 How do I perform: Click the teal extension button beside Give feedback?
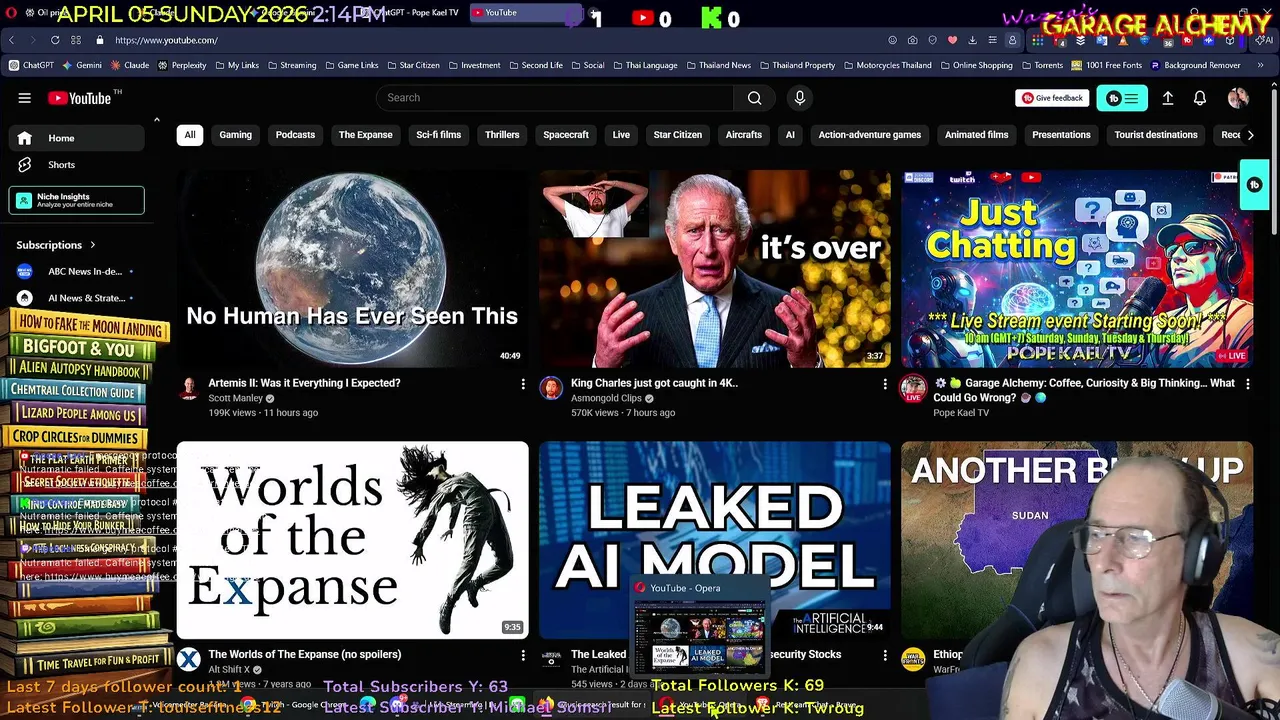(x=1122, y=98)
